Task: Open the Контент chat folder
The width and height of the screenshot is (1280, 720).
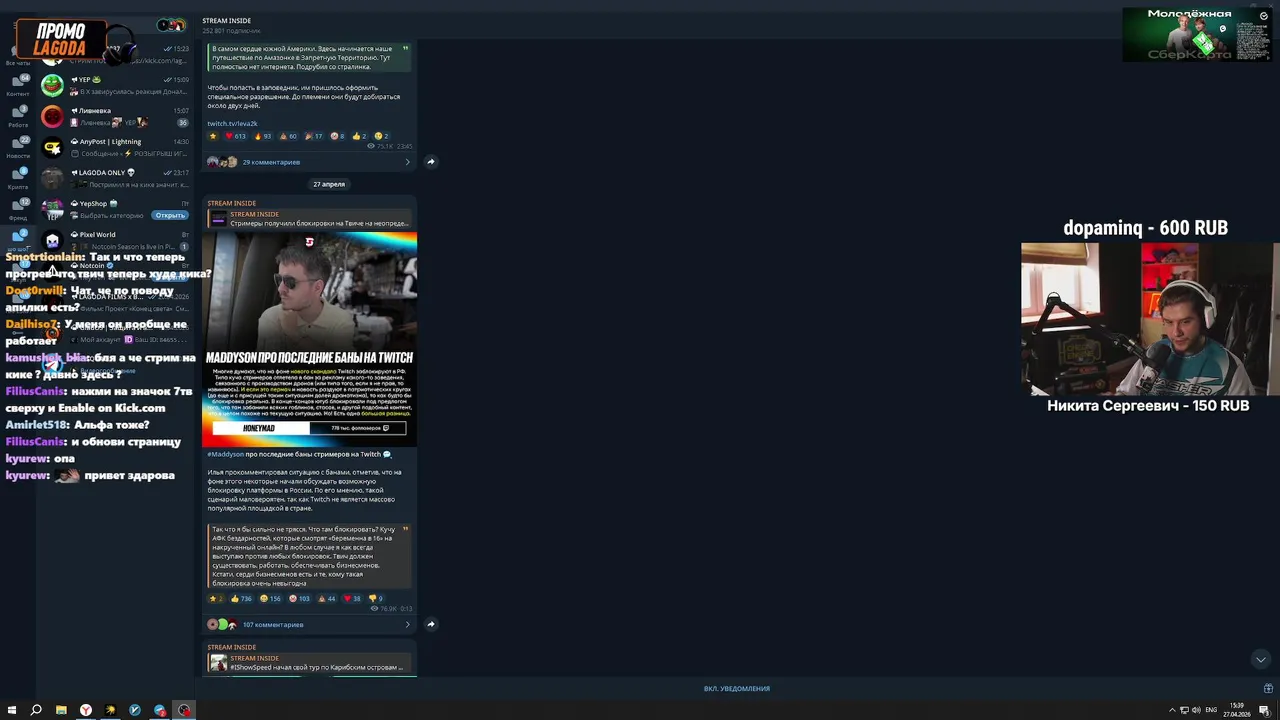Action: [x=18, y=87]
